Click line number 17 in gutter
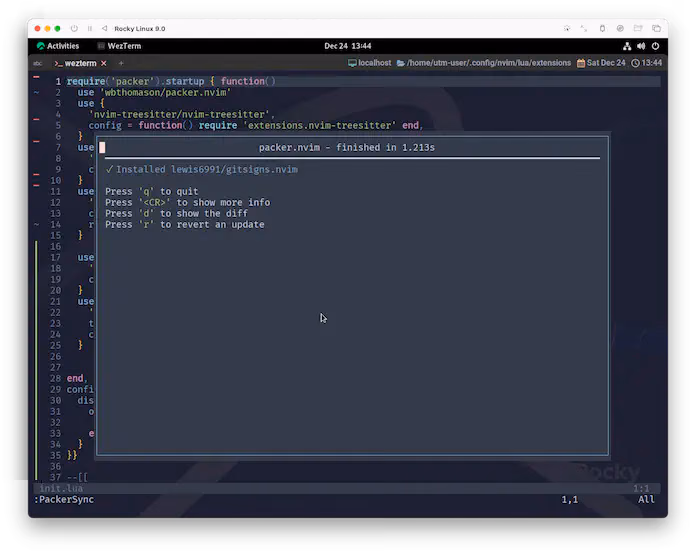 click(55, 258)
